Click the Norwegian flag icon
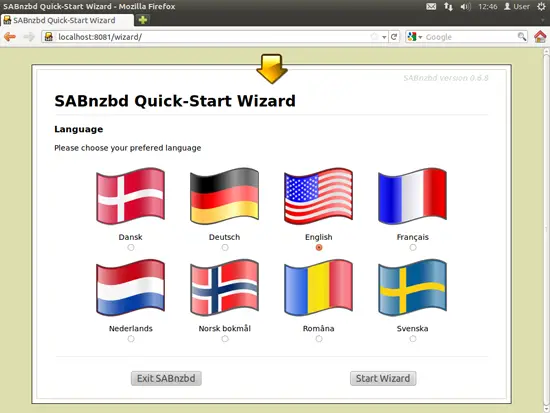The height and width of the screenshot is (413, 550). [x=224, y=287]
